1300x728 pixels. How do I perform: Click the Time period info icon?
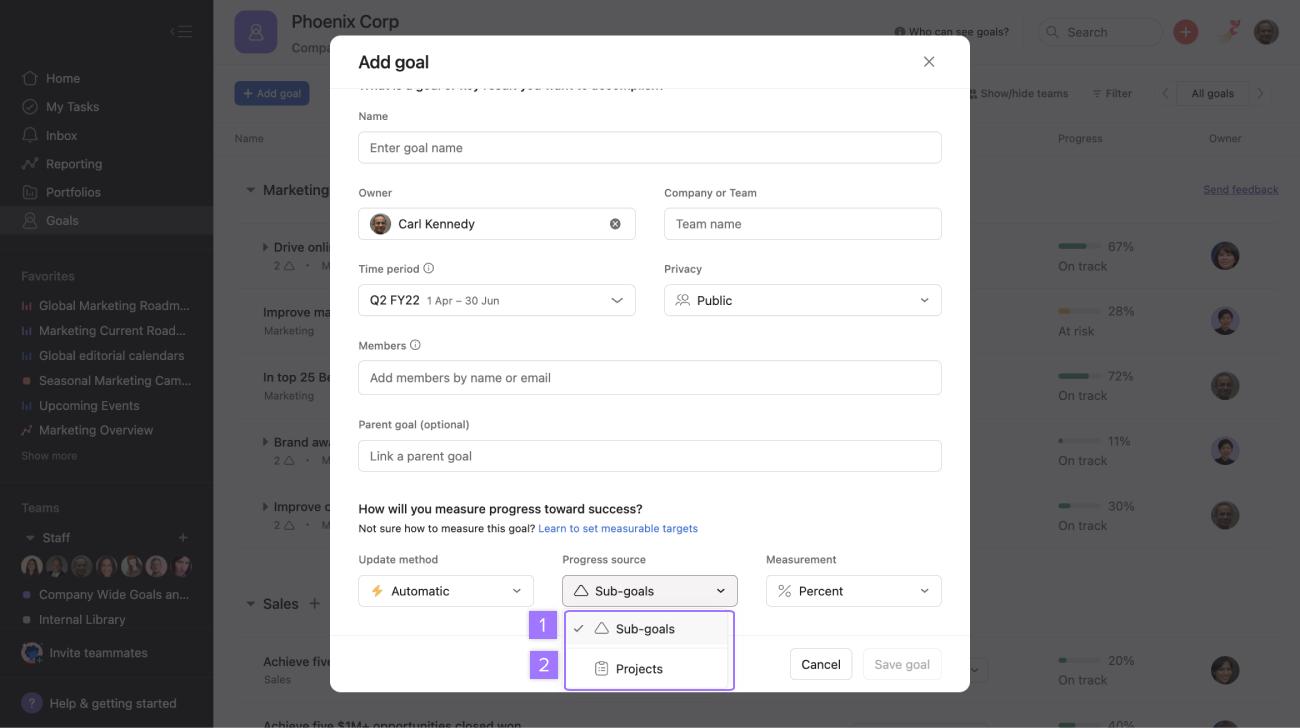[x=429, y=268]
